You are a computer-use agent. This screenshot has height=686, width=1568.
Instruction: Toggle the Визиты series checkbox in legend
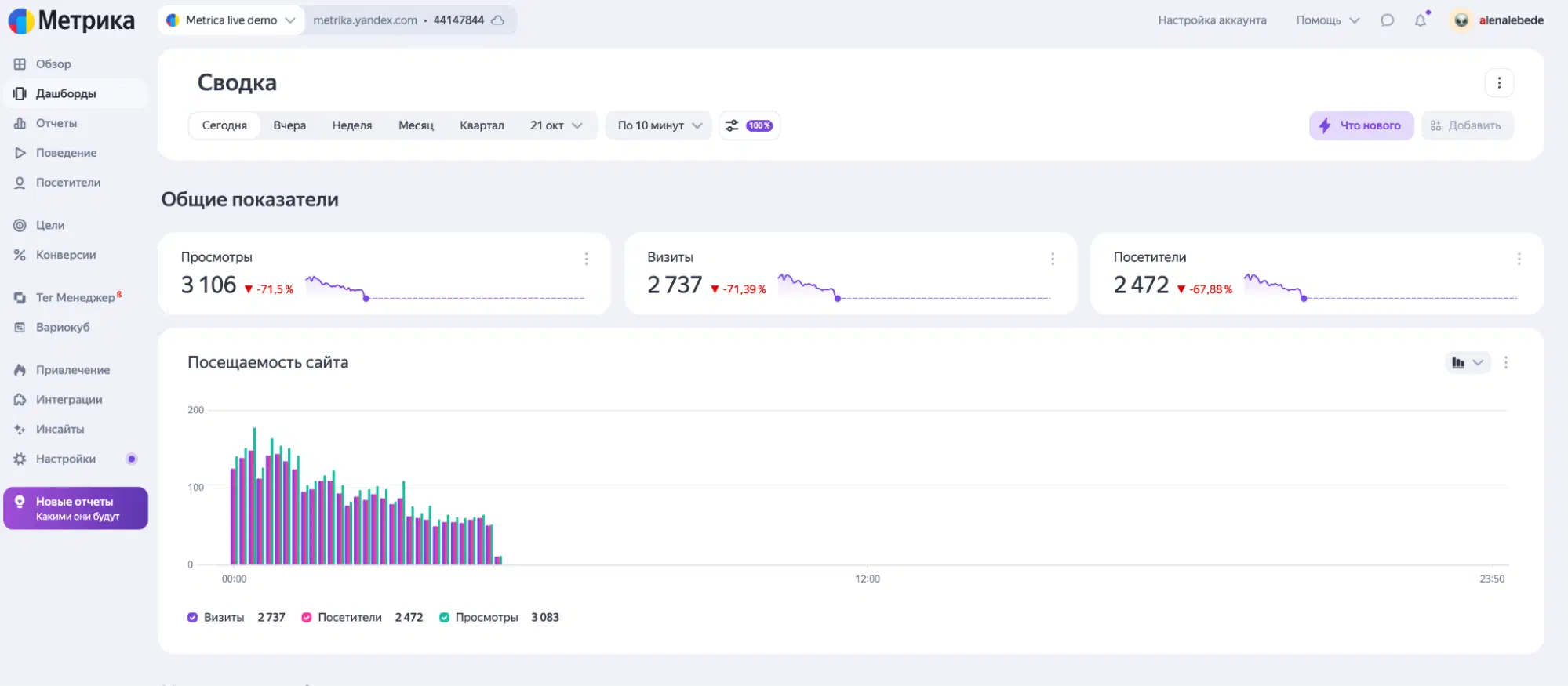[x=192, y=618]
